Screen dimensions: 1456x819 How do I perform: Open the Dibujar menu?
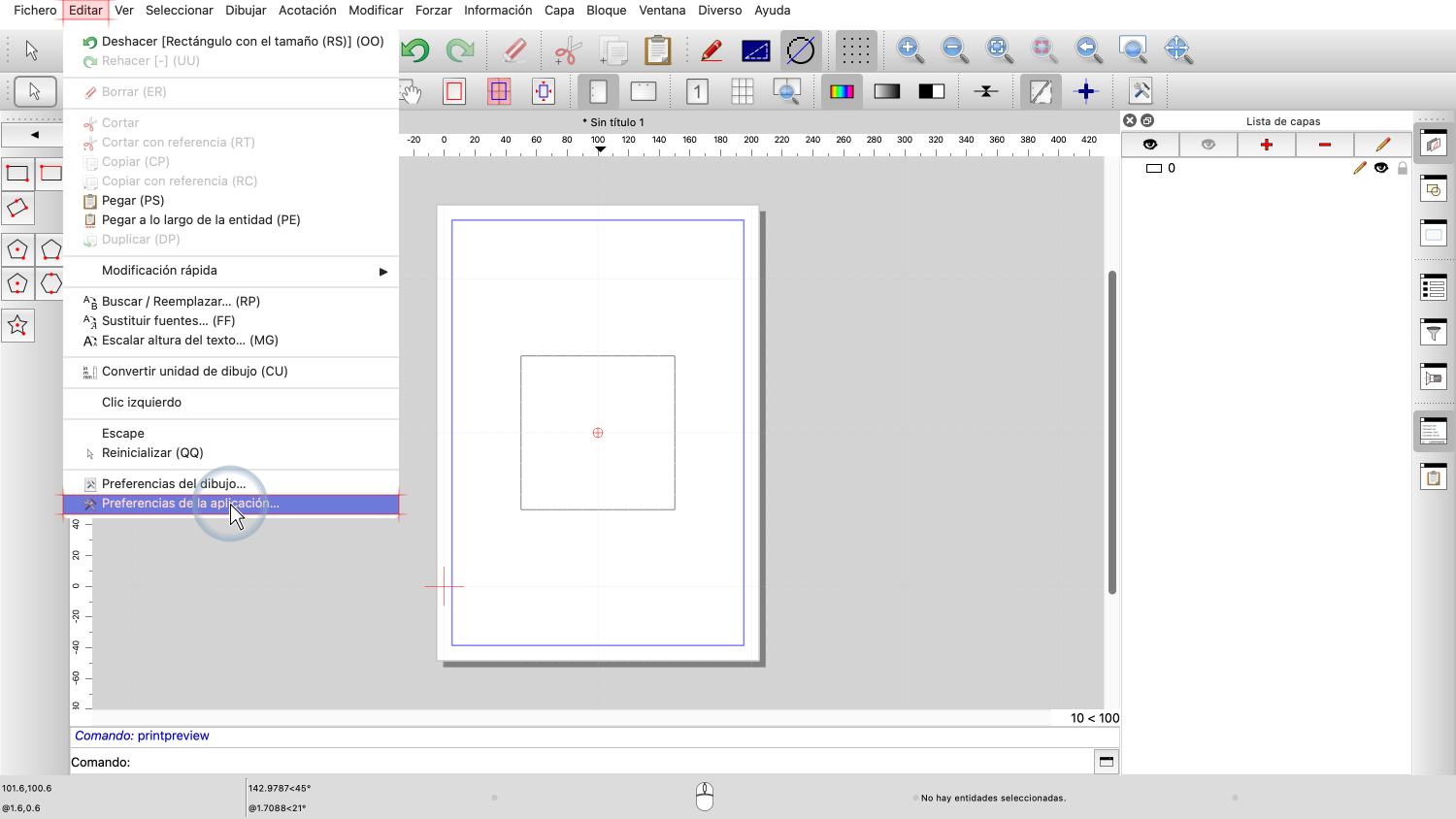coord(246,11)
